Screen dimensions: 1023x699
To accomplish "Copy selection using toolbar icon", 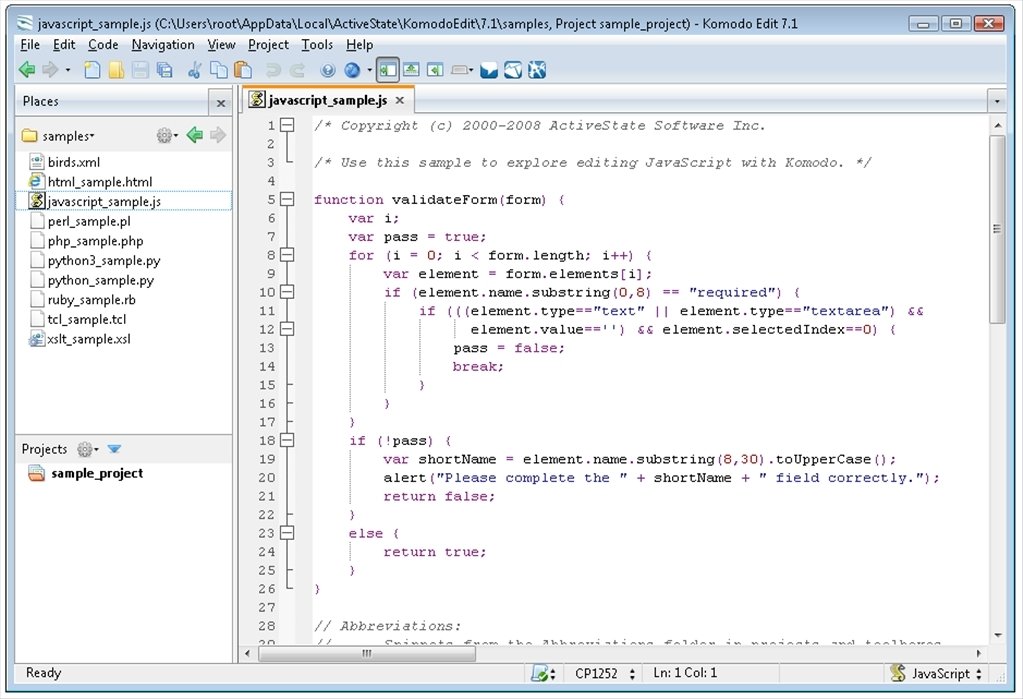I will coord(219,70).
